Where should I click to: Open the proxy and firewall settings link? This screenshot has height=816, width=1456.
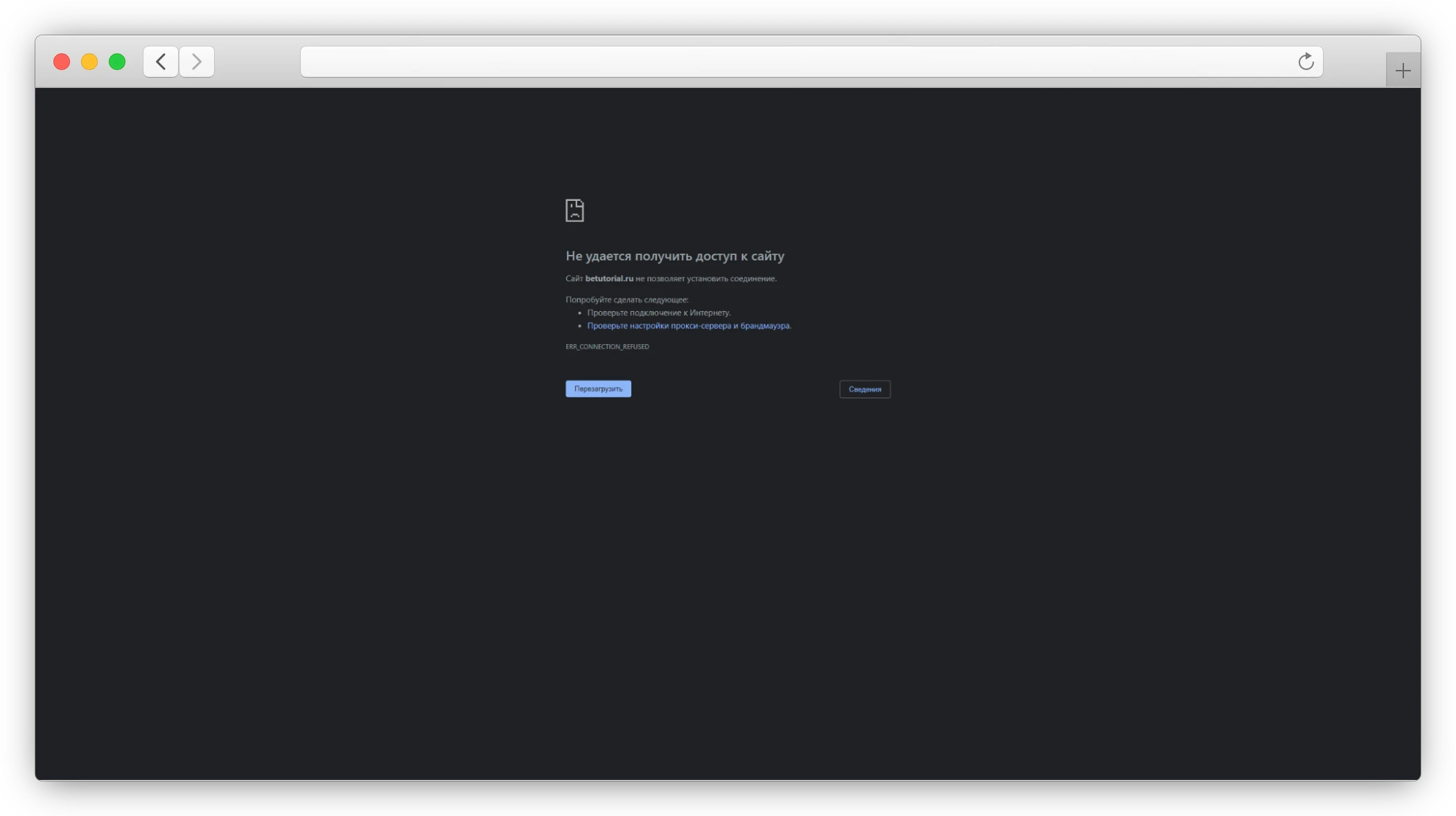[688, 326]
